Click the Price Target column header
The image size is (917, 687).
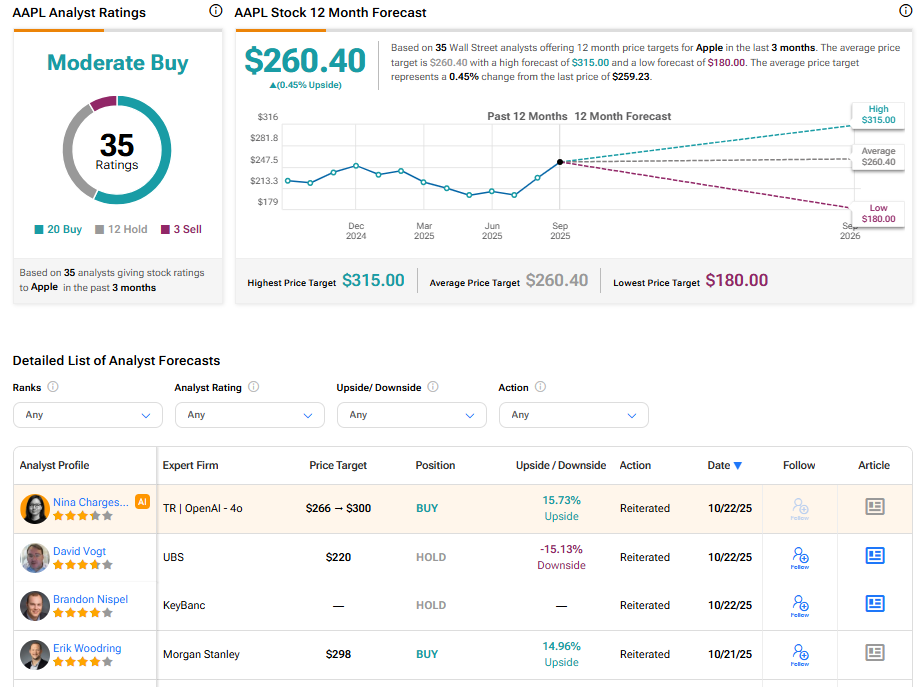(x=338, y=465)
